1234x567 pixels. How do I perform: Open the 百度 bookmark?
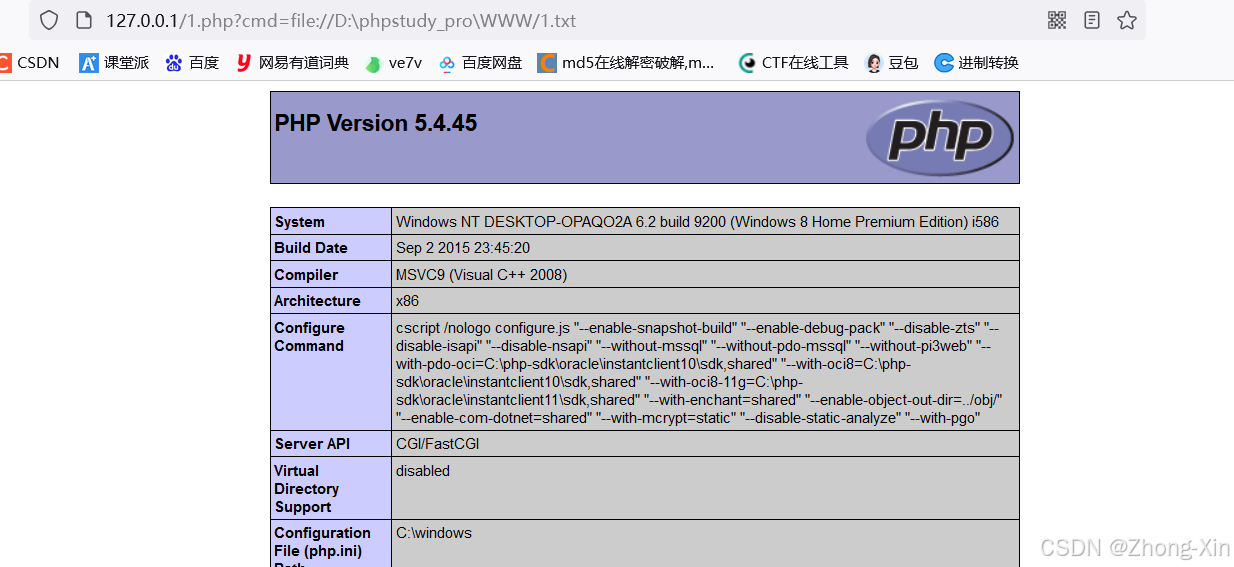(x=192, y=63)
